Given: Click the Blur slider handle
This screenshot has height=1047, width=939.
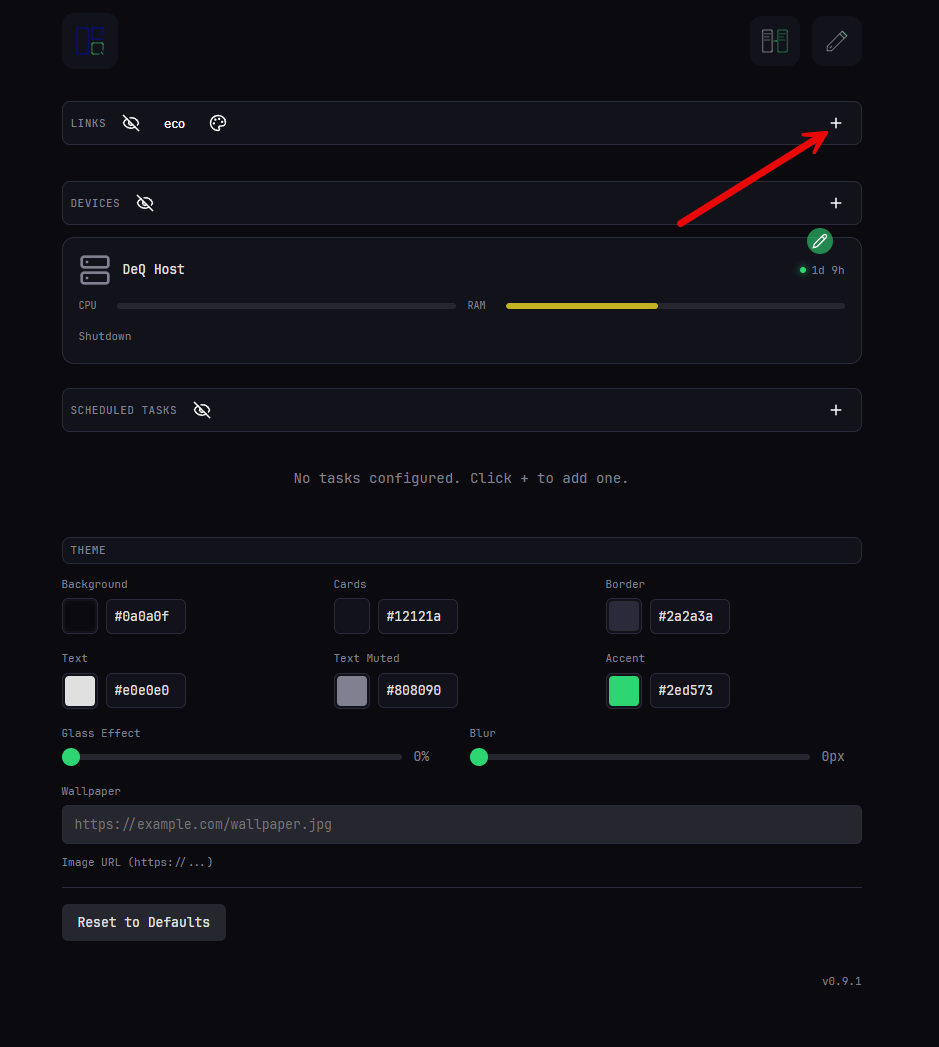Looking at the screenshot, I should pyautogui.click(x=479, y=757).
